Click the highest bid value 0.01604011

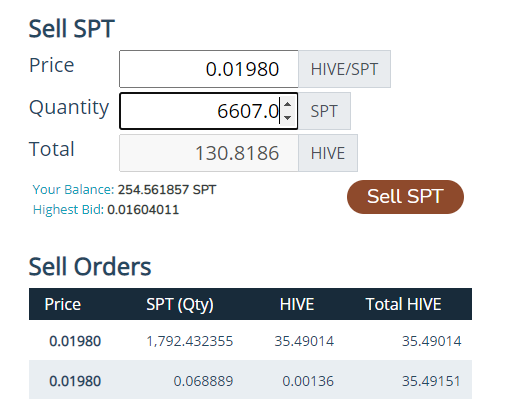click(x=143, y=210)
